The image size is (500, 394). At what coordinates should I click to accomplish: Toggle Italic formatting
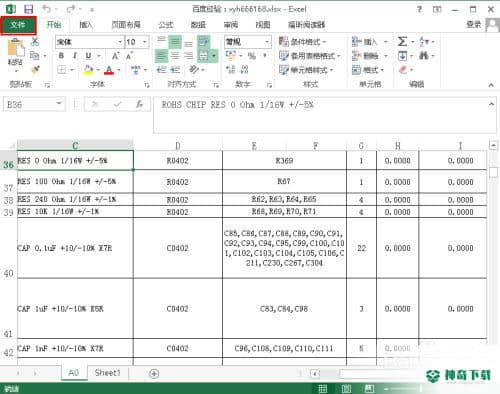pyautogui.click(x=75, y=56)
